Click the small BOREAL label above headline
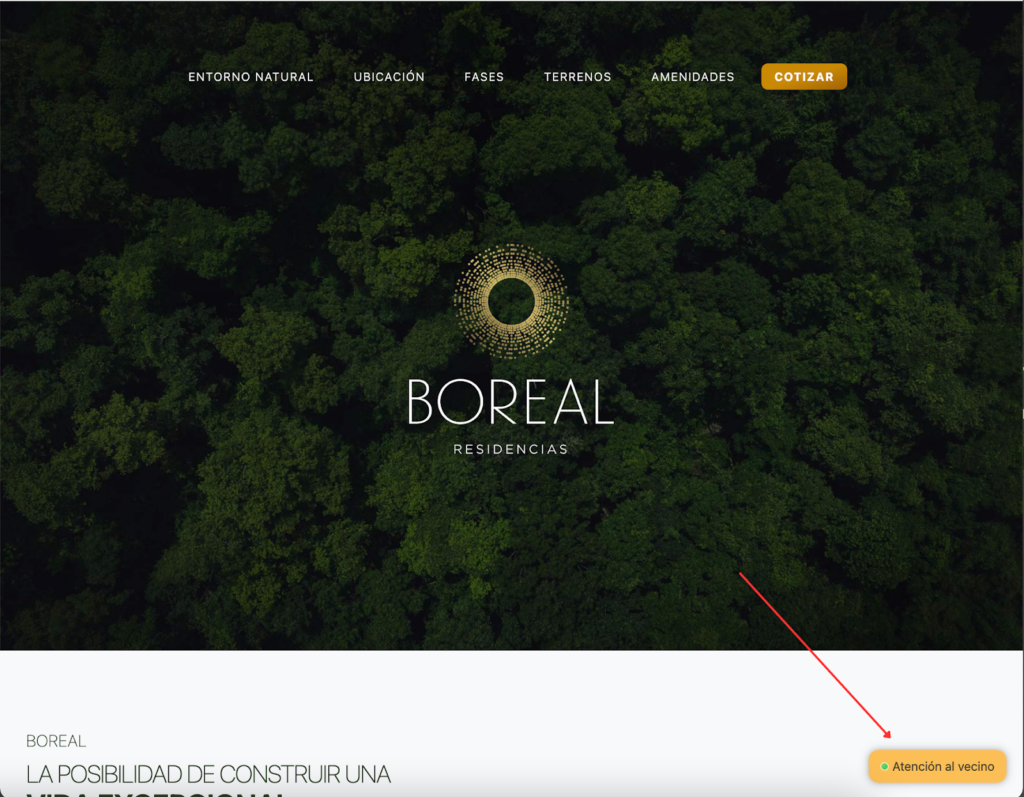Viewport: 1024px width, 797px height. pyautogui.click(x=56, y=741)
